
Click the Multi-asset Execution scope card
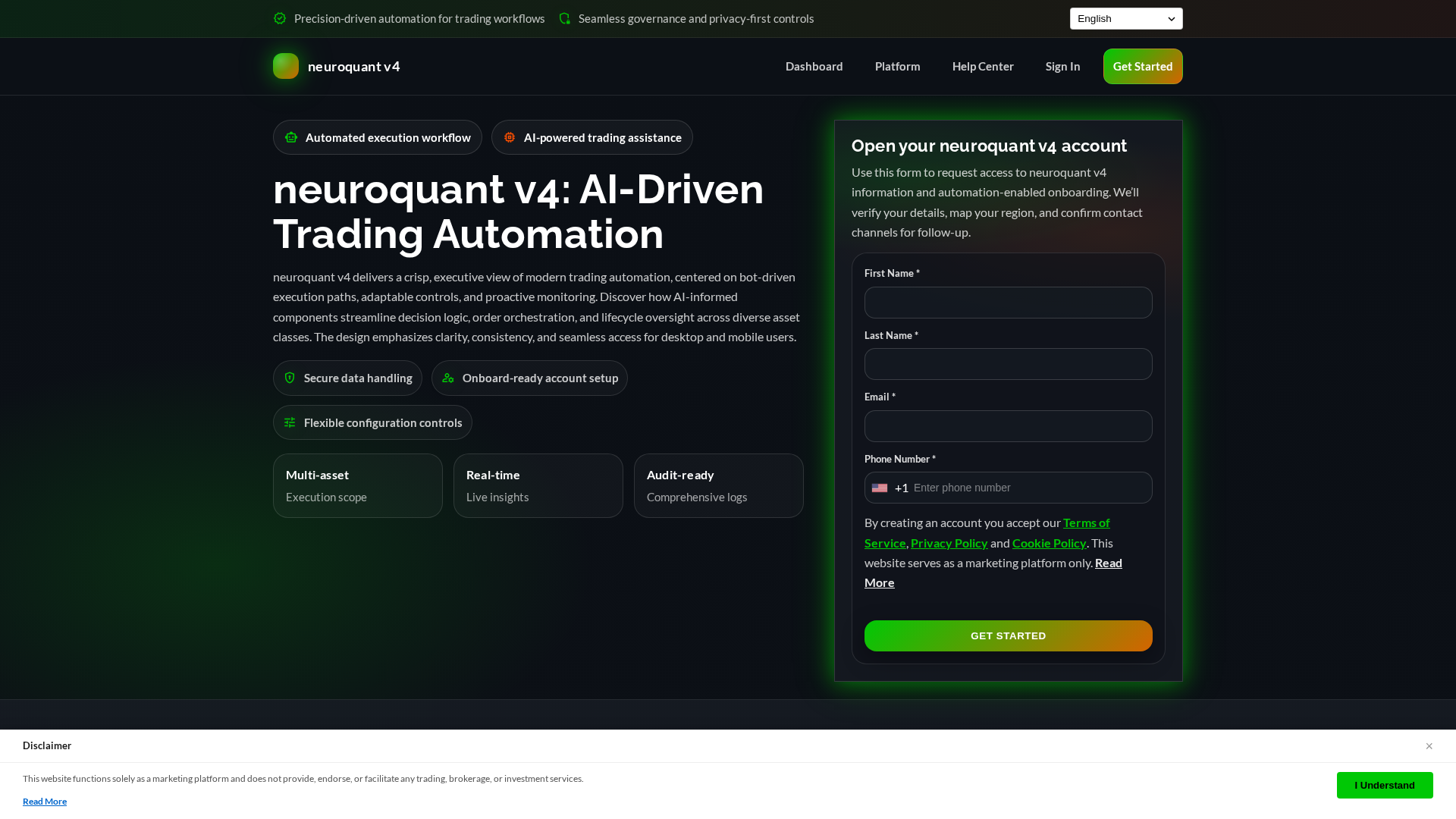click(357, 485)
